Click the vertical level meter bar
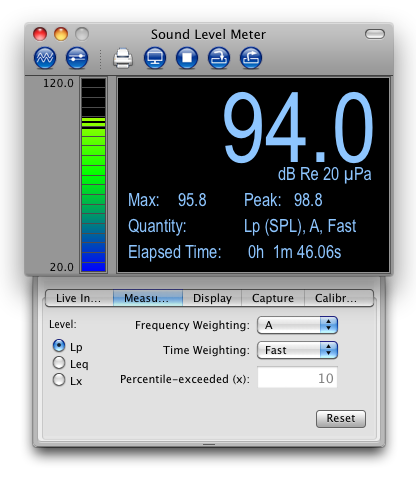The height and width of the screenshot is (500, 416). (x=94, y=175)
